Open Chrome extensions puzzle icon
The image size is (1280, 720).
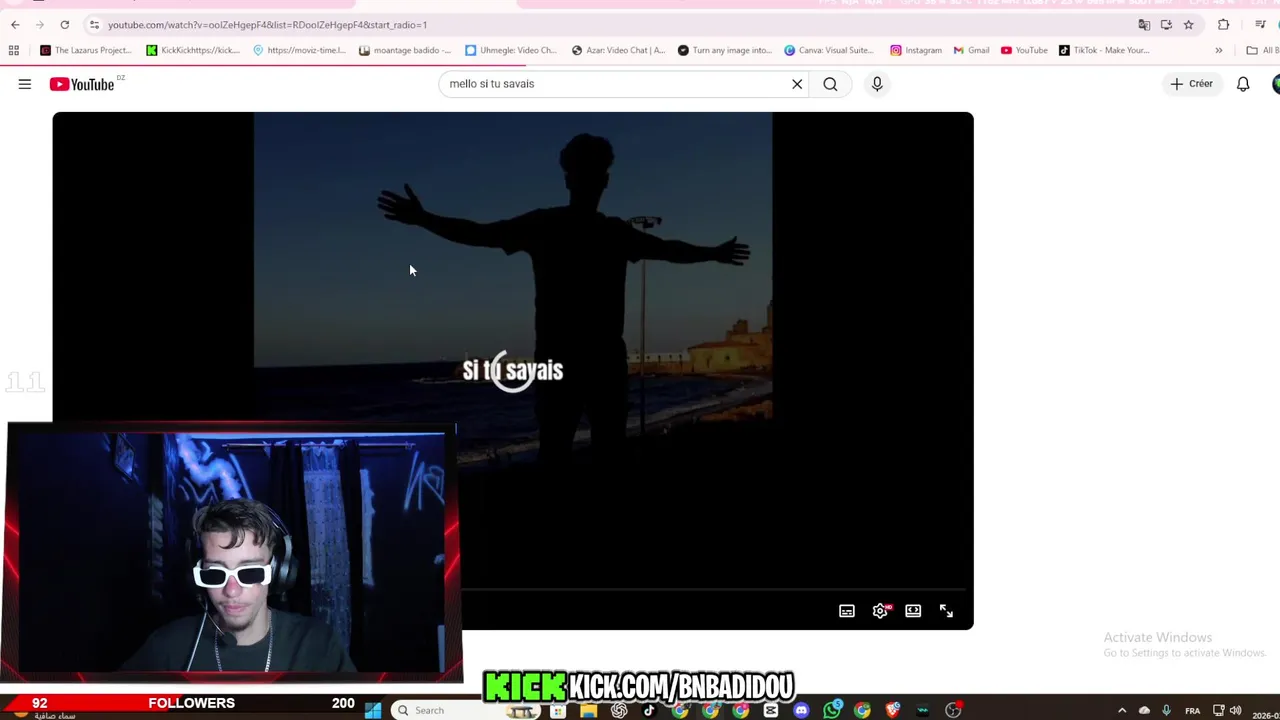[x=1223, y=24]
